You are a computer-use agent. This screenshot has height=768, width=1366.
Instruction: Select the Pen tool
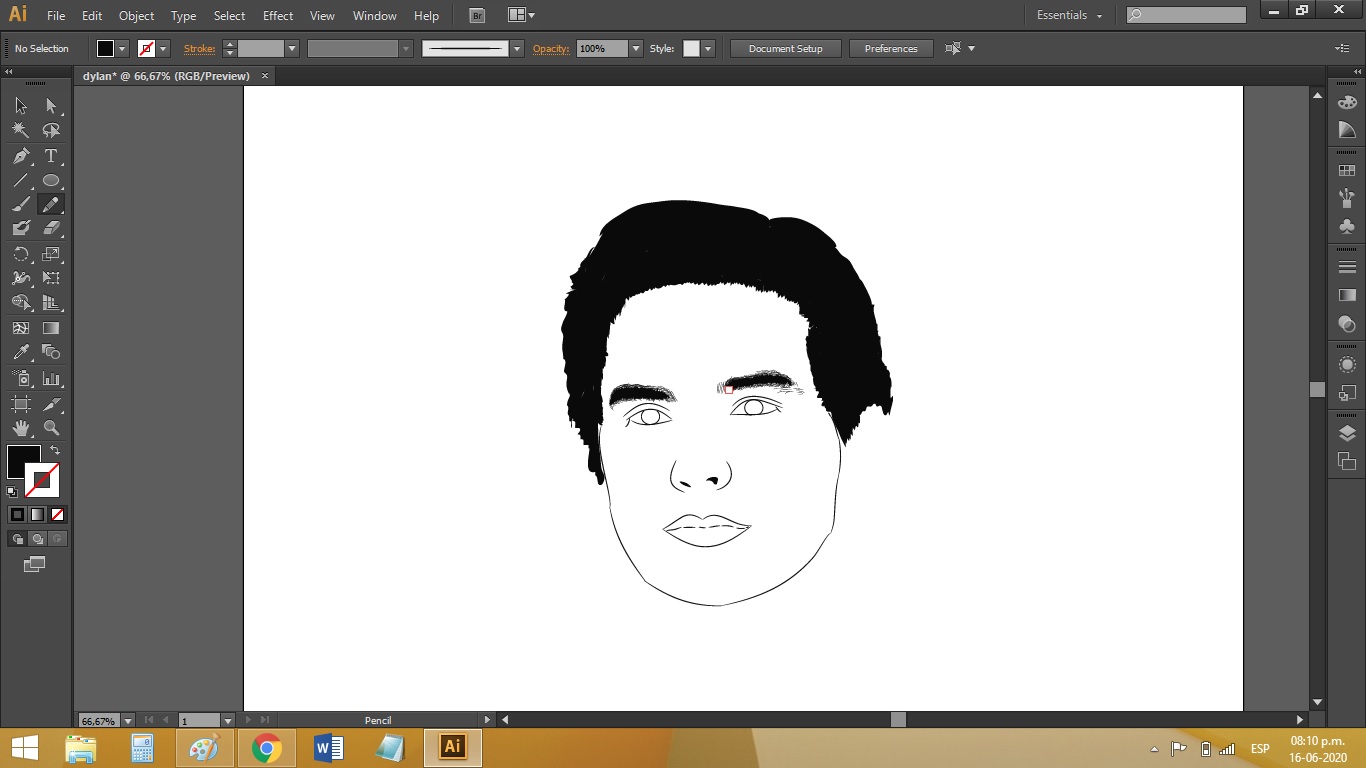tap(21, 156)
